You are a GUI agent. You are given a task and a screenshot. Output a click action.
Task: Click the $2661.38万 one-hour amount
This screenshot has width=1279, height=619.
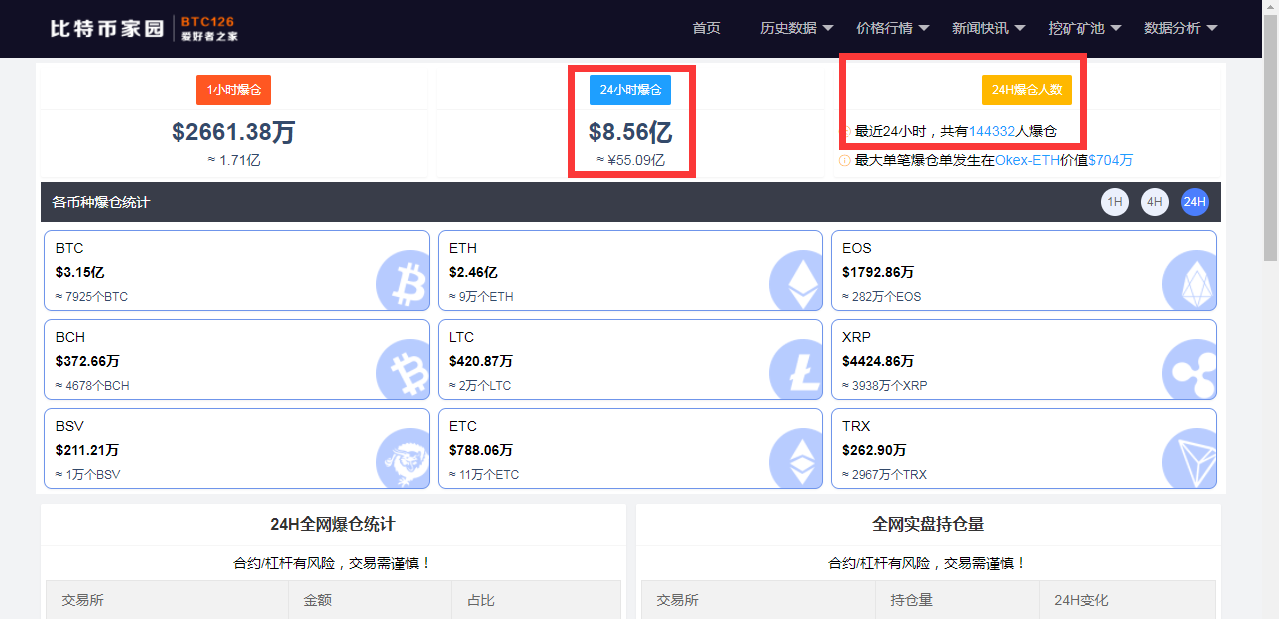coord(233,132)
